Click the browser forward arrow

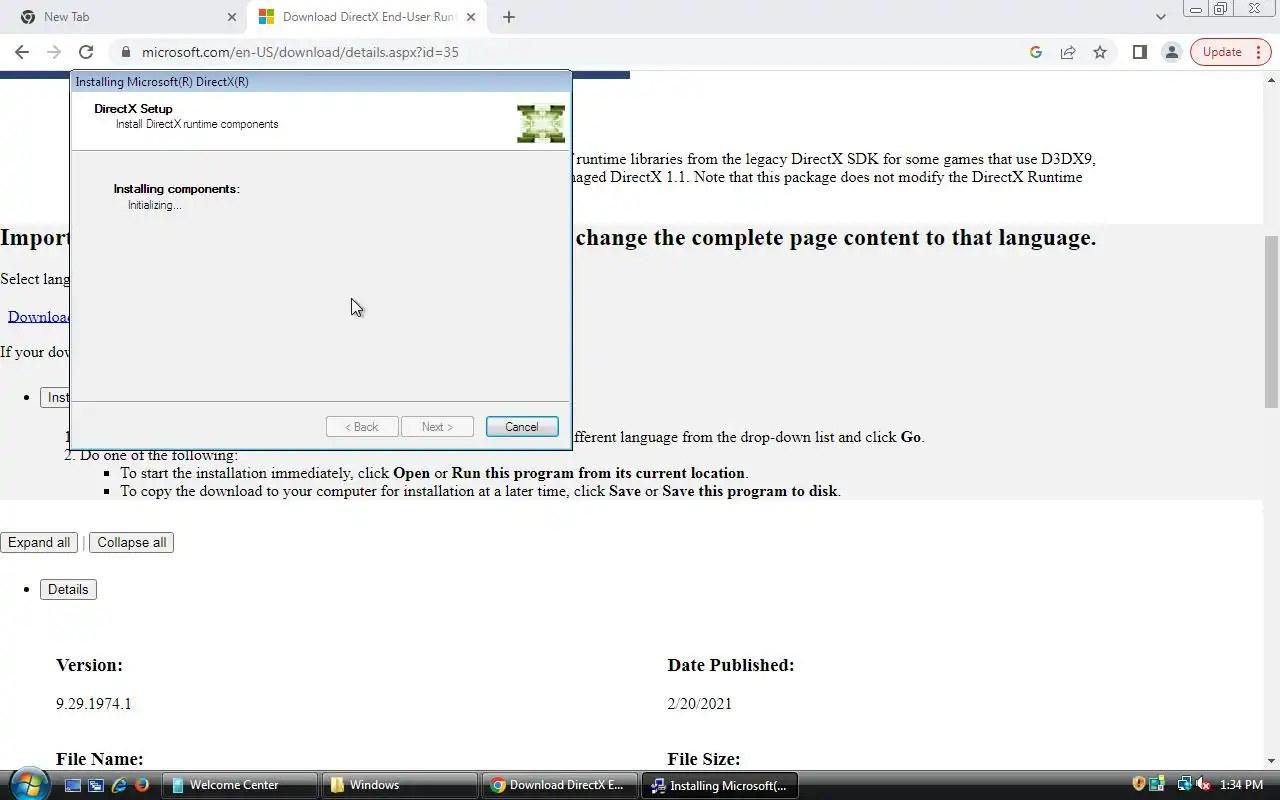pos(54,52)
